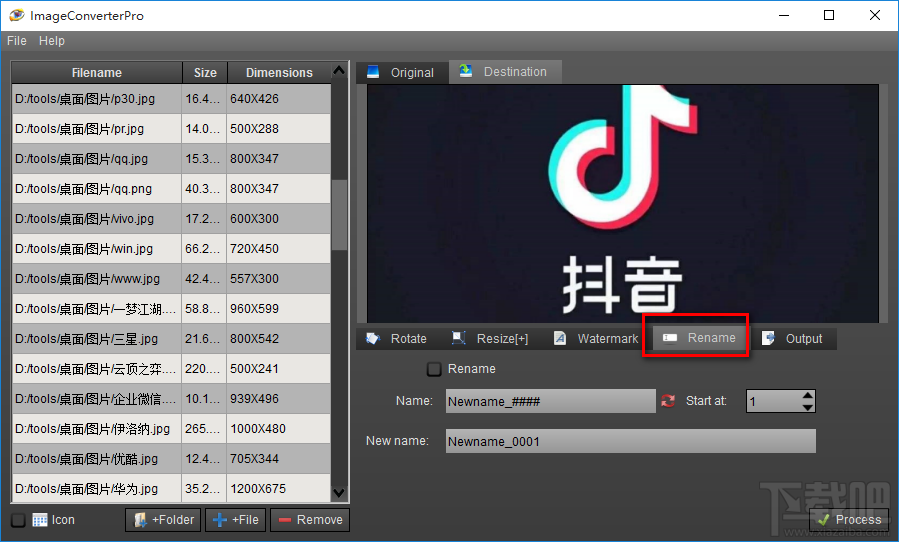The height and width of the screenshot is (542, 899).
Task: Click the Output tab icon
Action: [x=768, y=338]
